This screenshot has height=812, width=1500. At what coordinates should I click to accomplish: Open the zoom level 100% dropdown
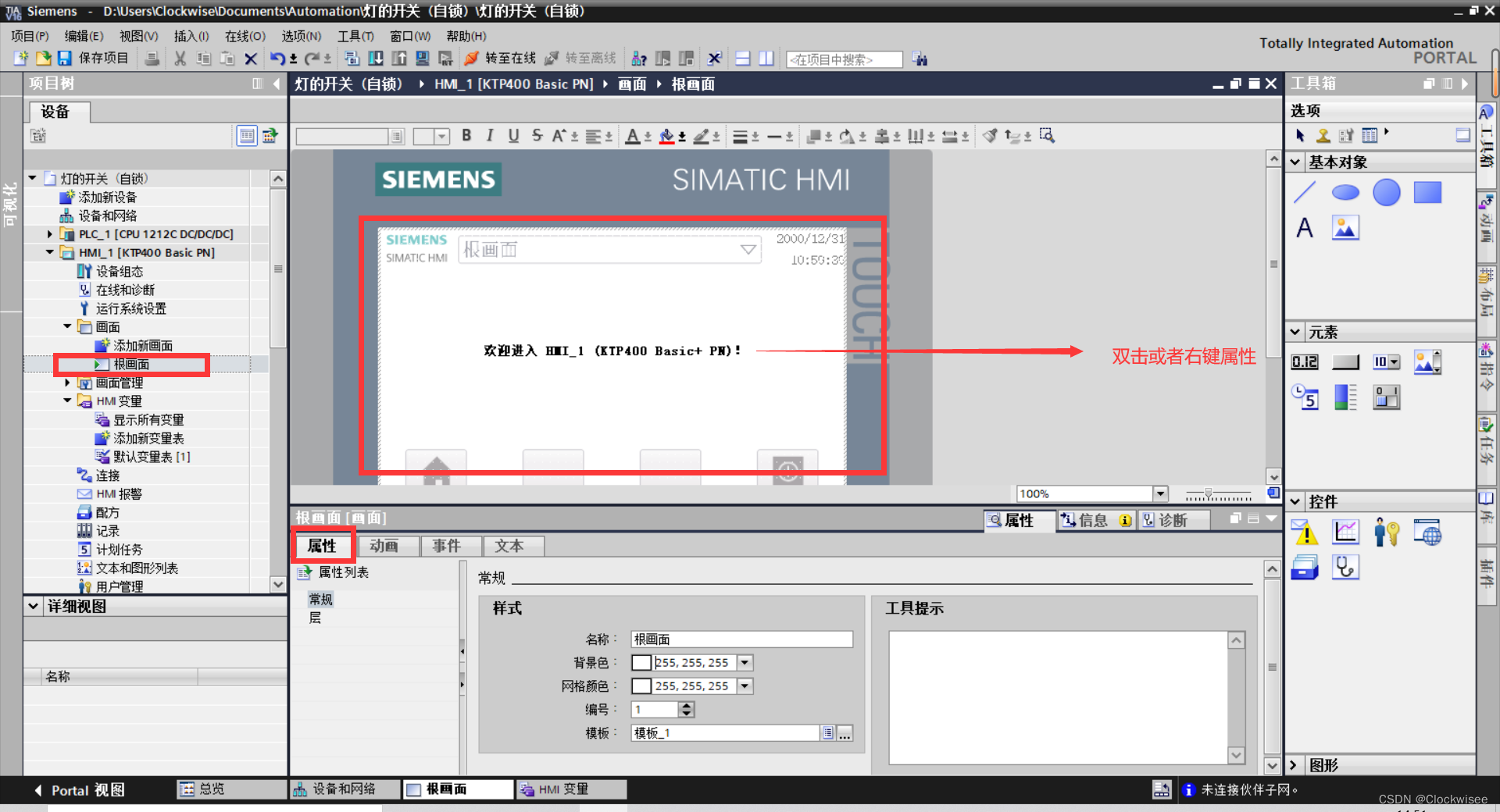coord(1160,493)
